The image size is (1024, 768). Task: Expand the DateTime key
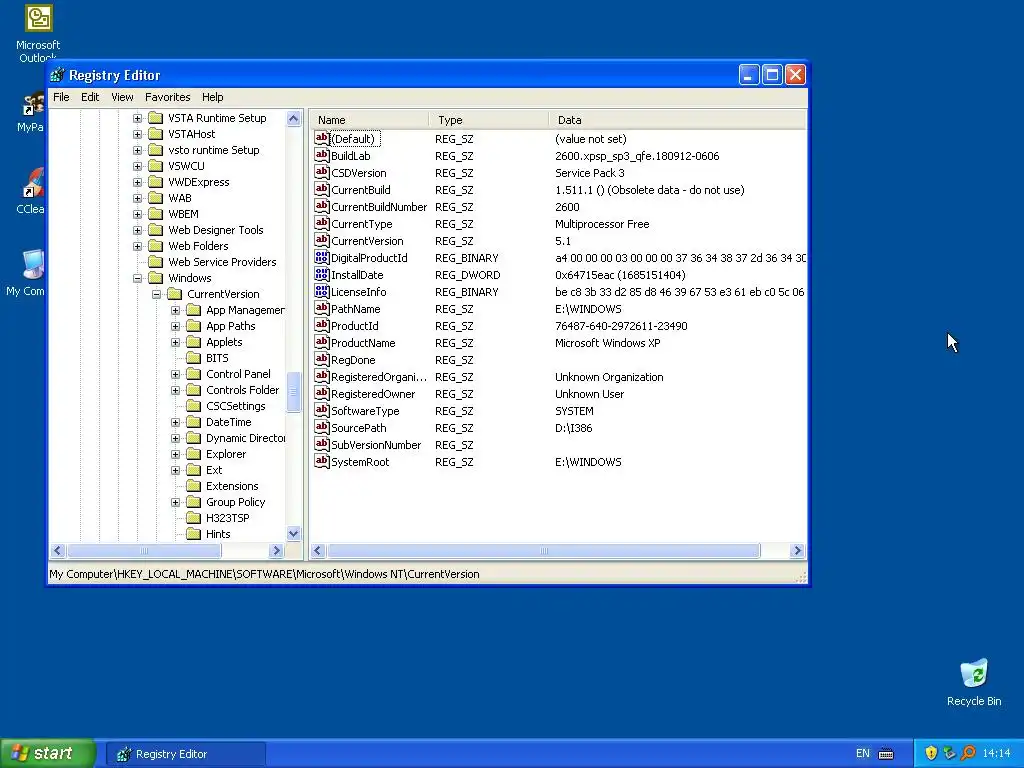[176, 422]
